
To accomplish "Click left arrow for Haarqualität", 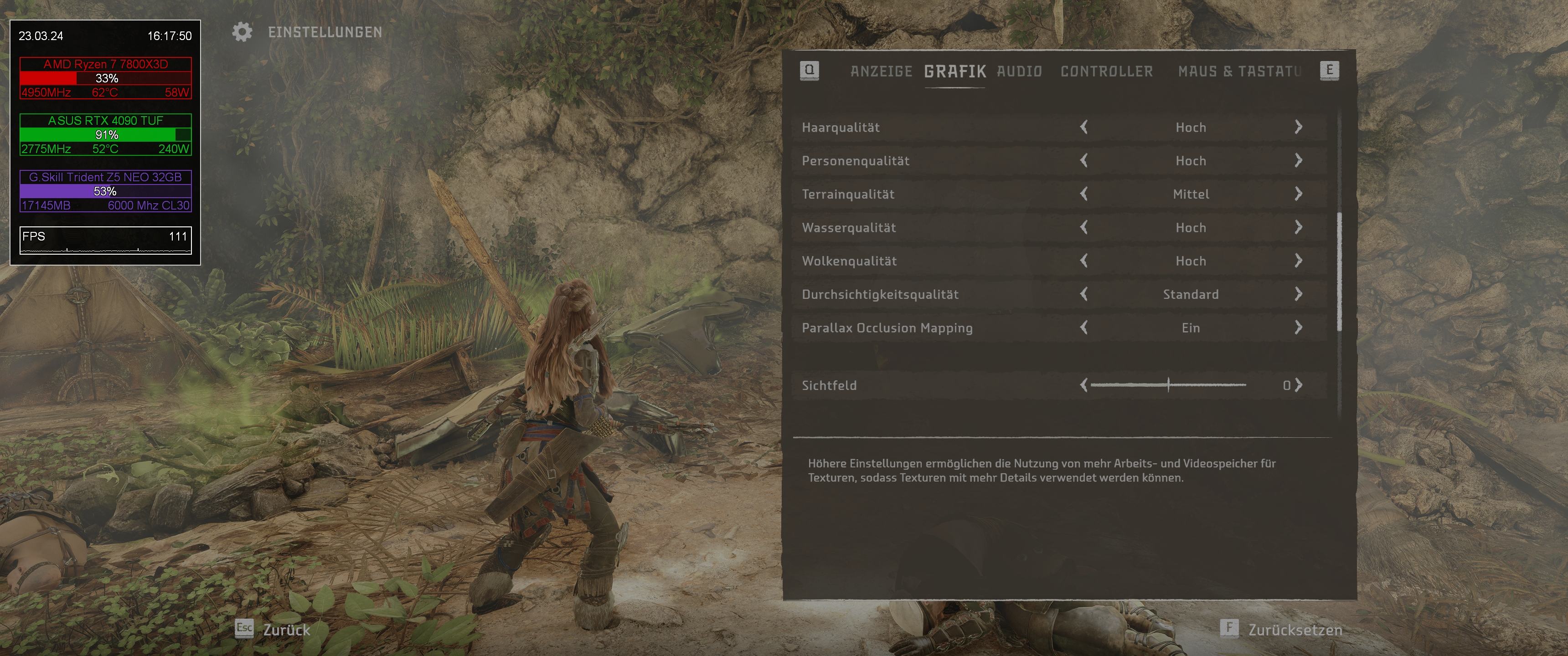I will coord(1083,127).
